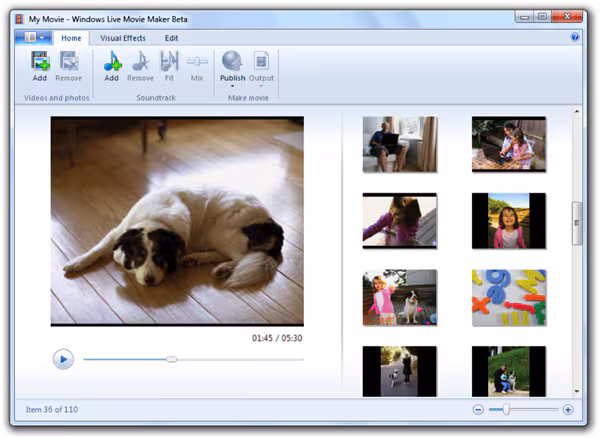Click the preview seek track near its end
The width and height of the screenshot is (600, 438).
tap(297, 359)
